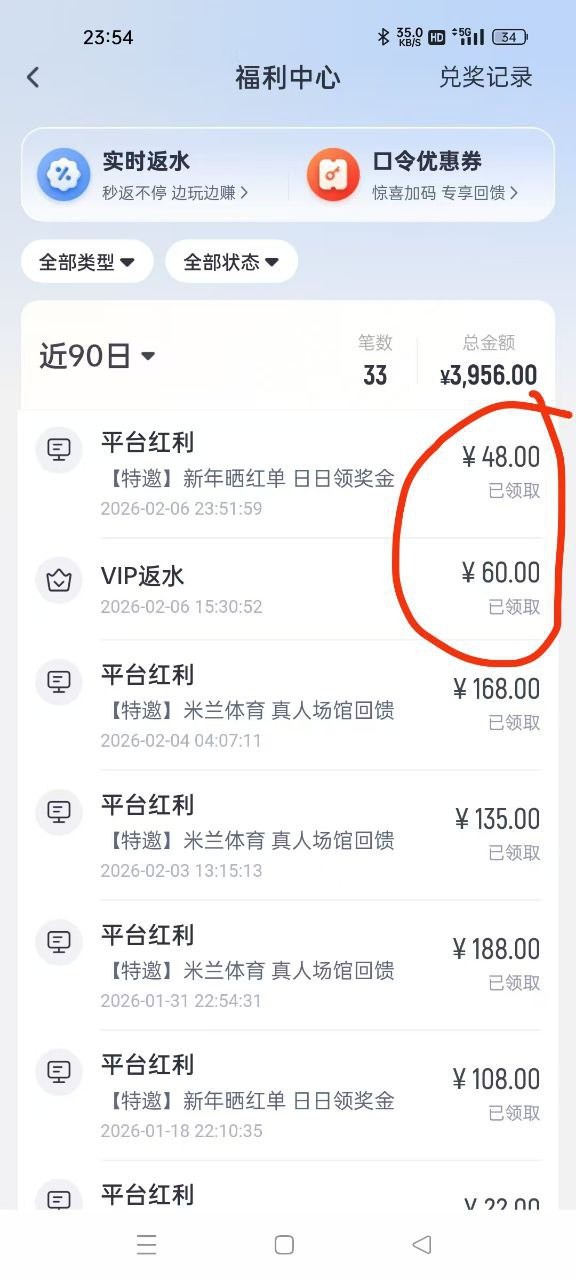Open the 全部类型 filter dropdown
Viewport: 576px width, 1280px height.
click(x=87, y=261)
